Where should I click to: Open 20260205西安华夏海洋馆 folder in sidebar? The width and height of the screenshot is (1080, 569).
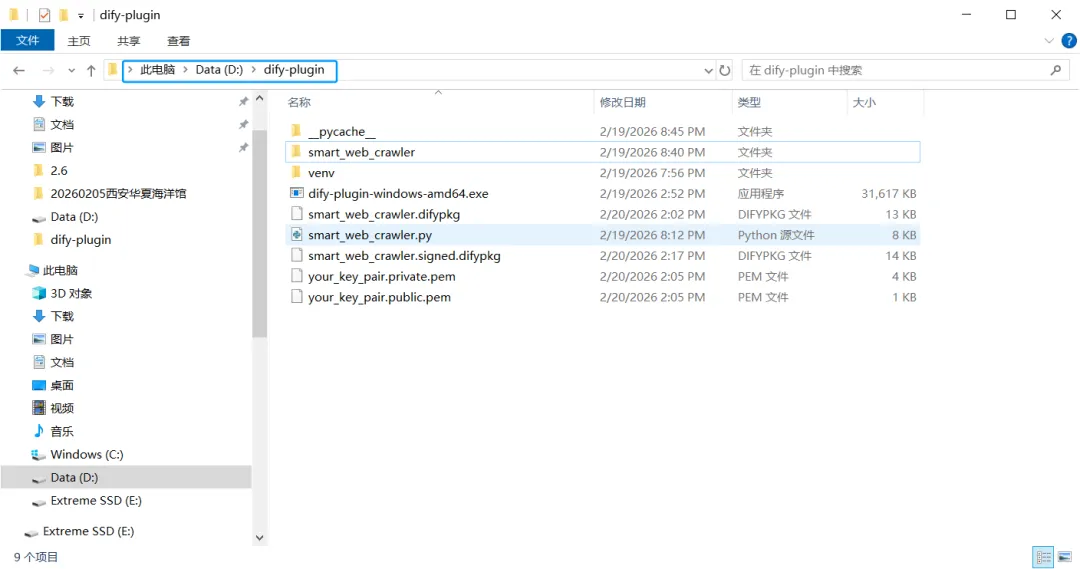click(x=118, y=194)
